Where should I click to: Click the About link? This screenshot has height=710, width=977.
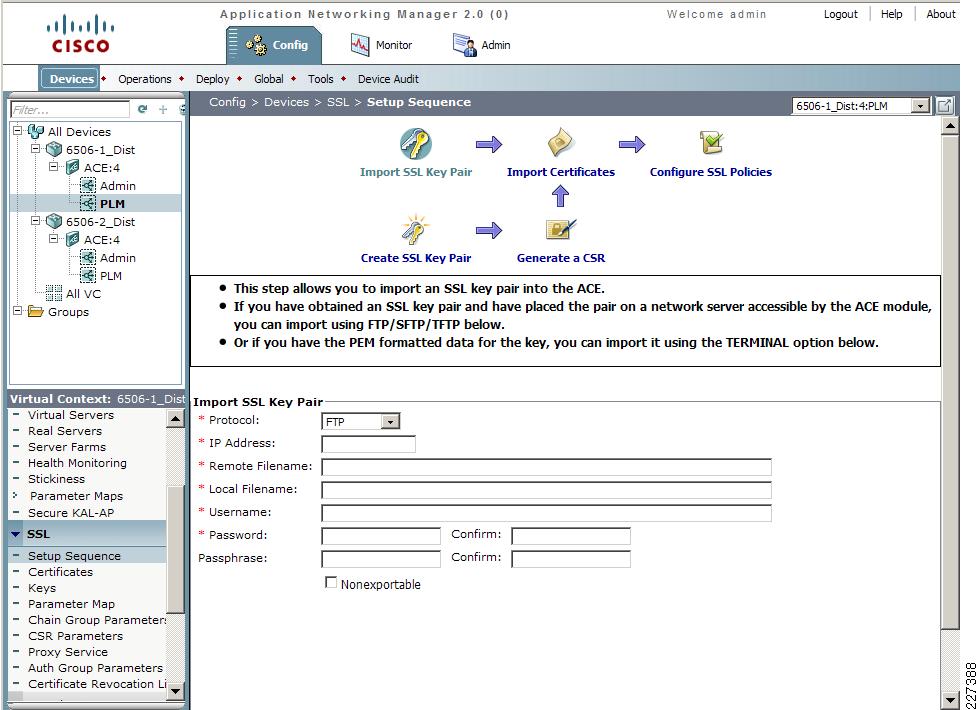(x=941, y=14)
